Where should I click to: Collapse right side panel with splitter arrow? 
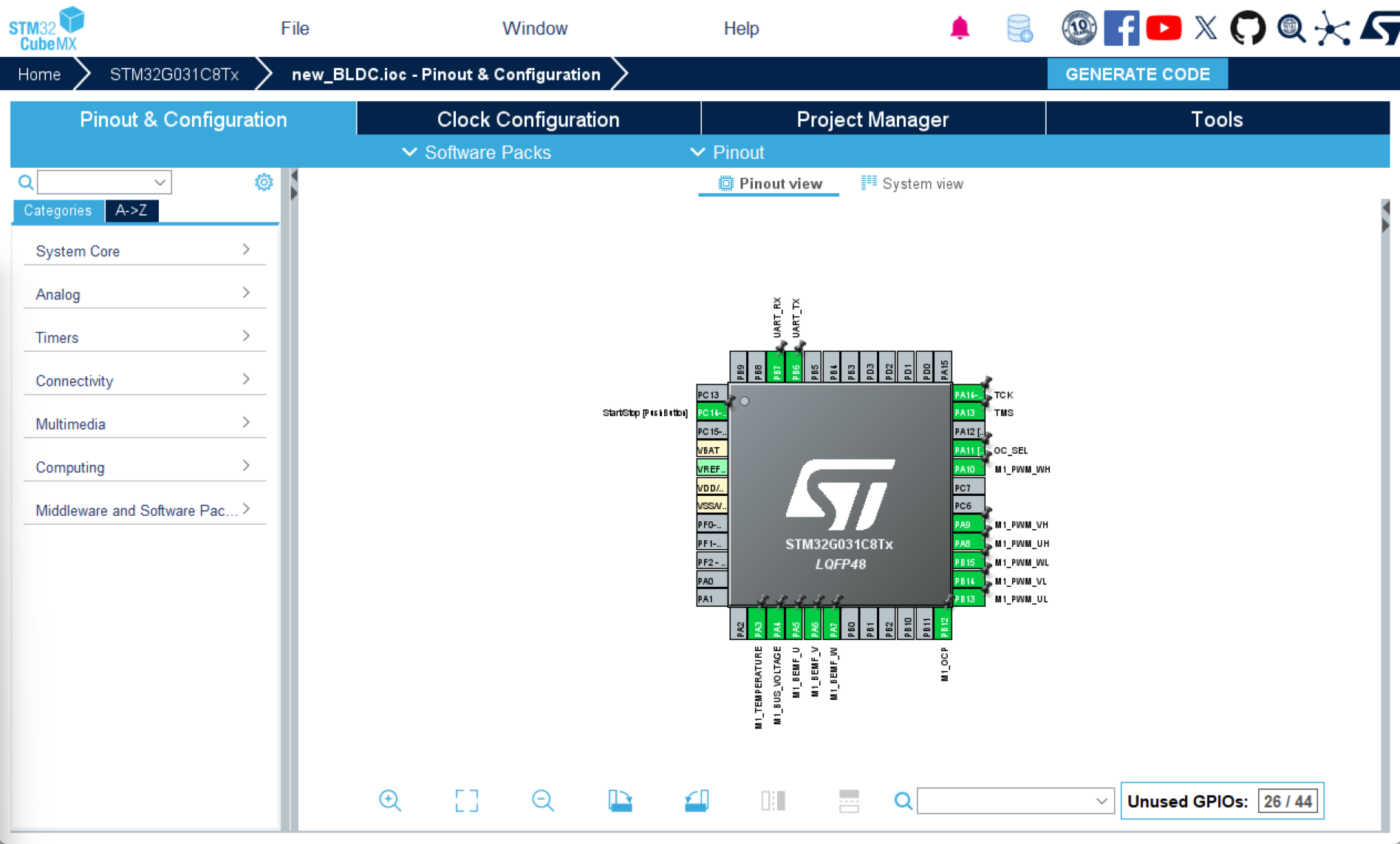point(1385,225)
